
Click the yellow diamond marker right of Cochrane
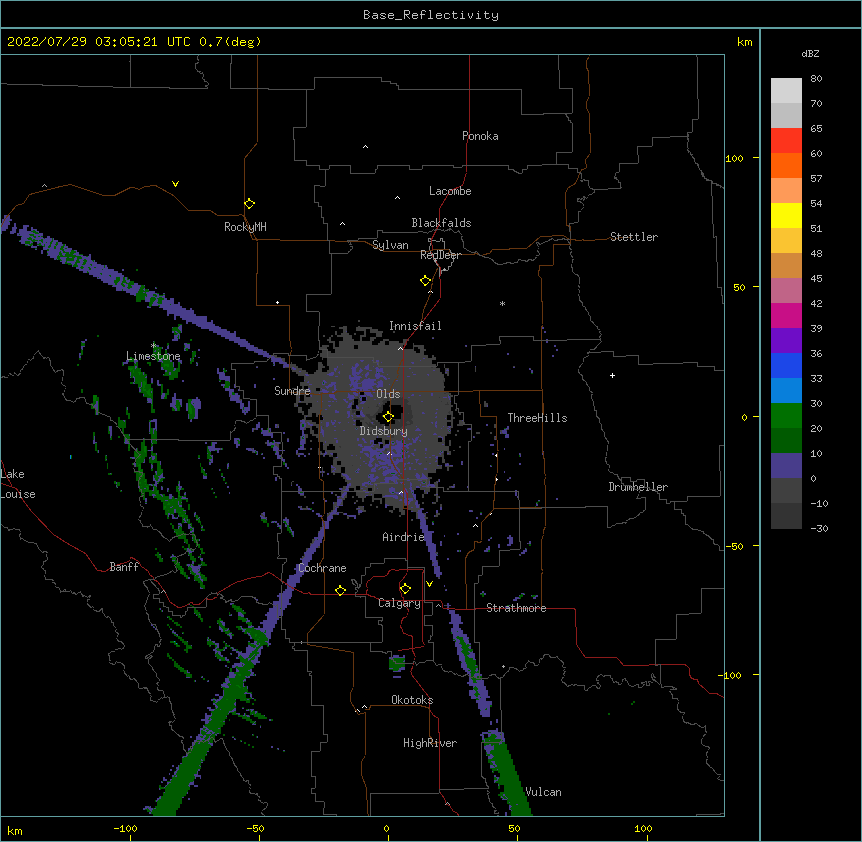click(340, 590)
